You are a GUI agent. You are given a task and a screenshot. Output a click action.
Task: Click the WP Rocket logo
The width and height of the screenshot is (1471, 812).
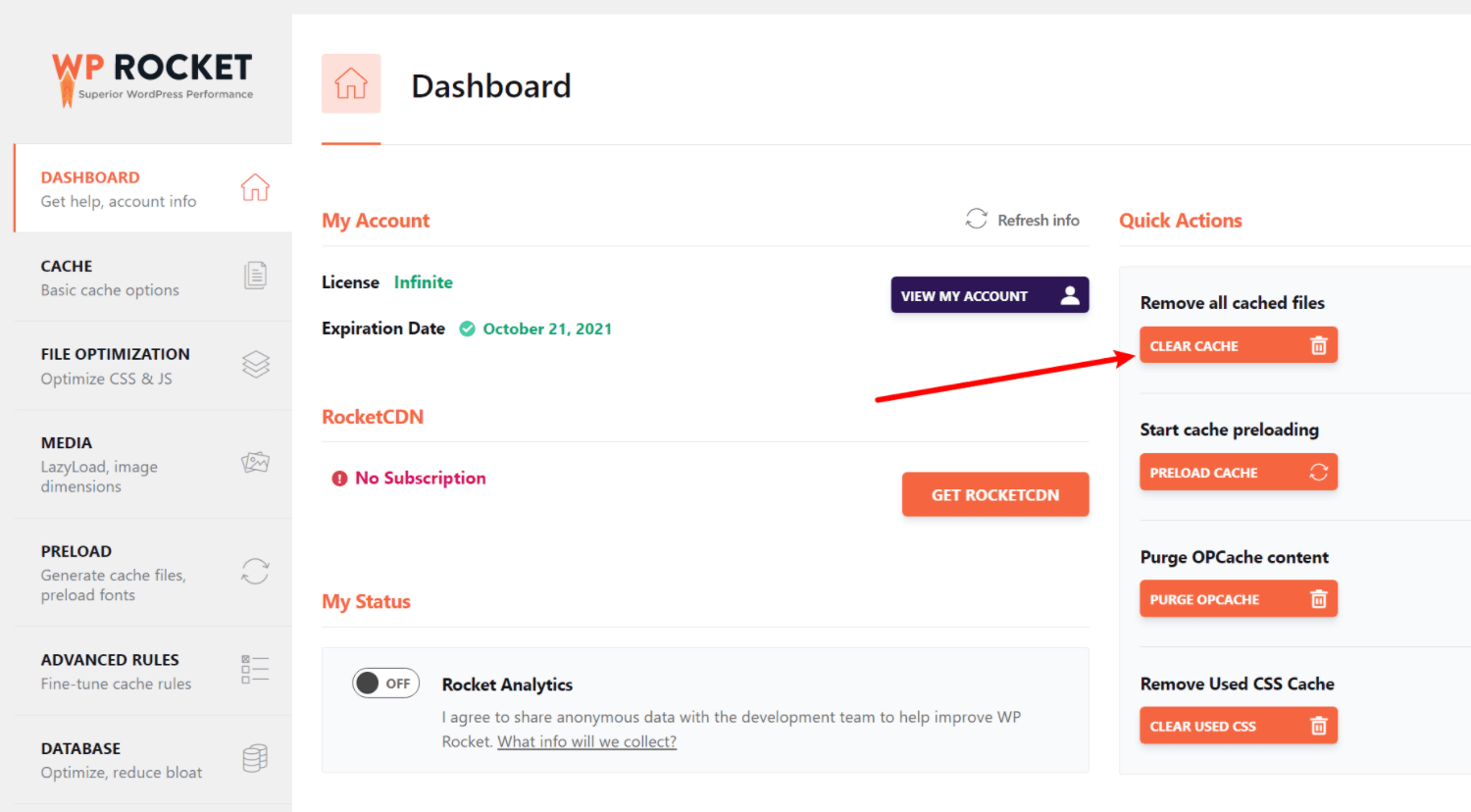pyautogui.click(x=152, y=78)
